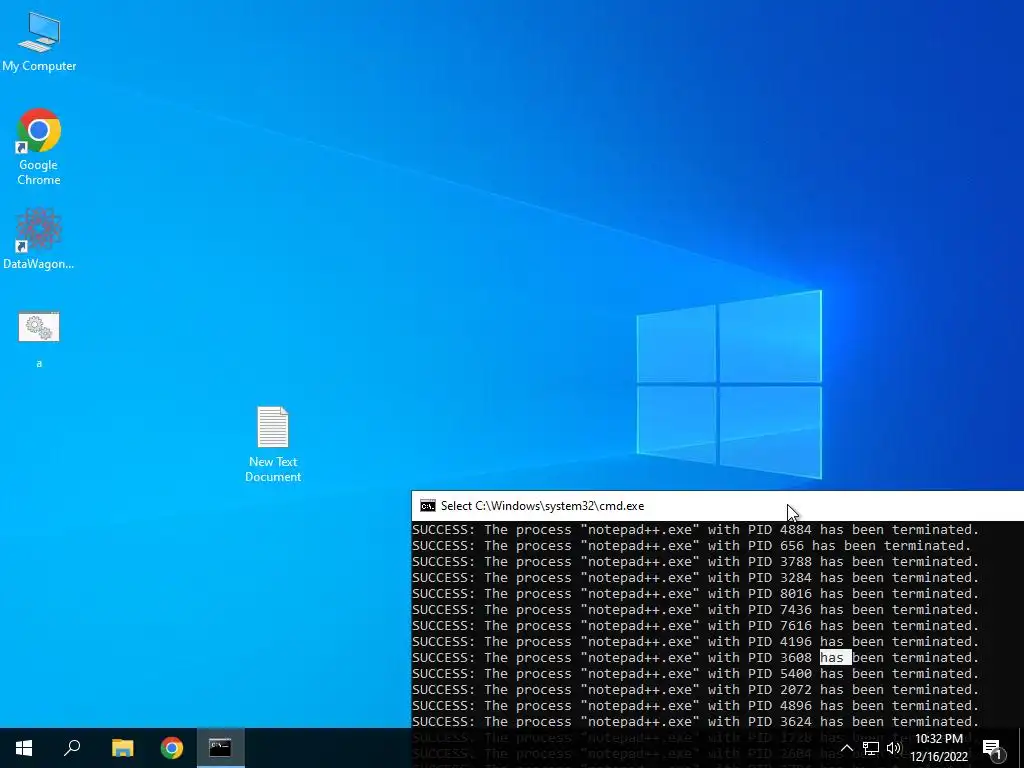Click the highlighted word 'has' on PID 3608 line

[836, 658]
